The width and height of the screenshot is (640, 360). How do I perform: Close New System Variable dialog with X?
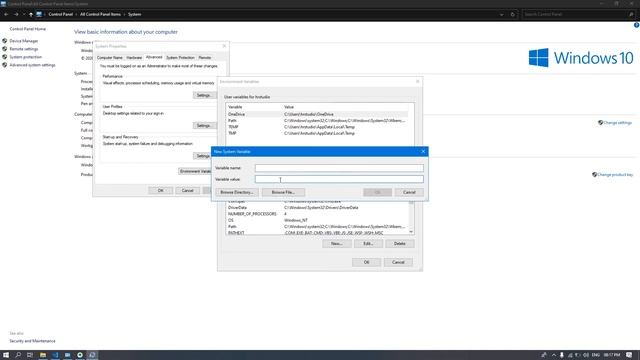coord(423,151)
